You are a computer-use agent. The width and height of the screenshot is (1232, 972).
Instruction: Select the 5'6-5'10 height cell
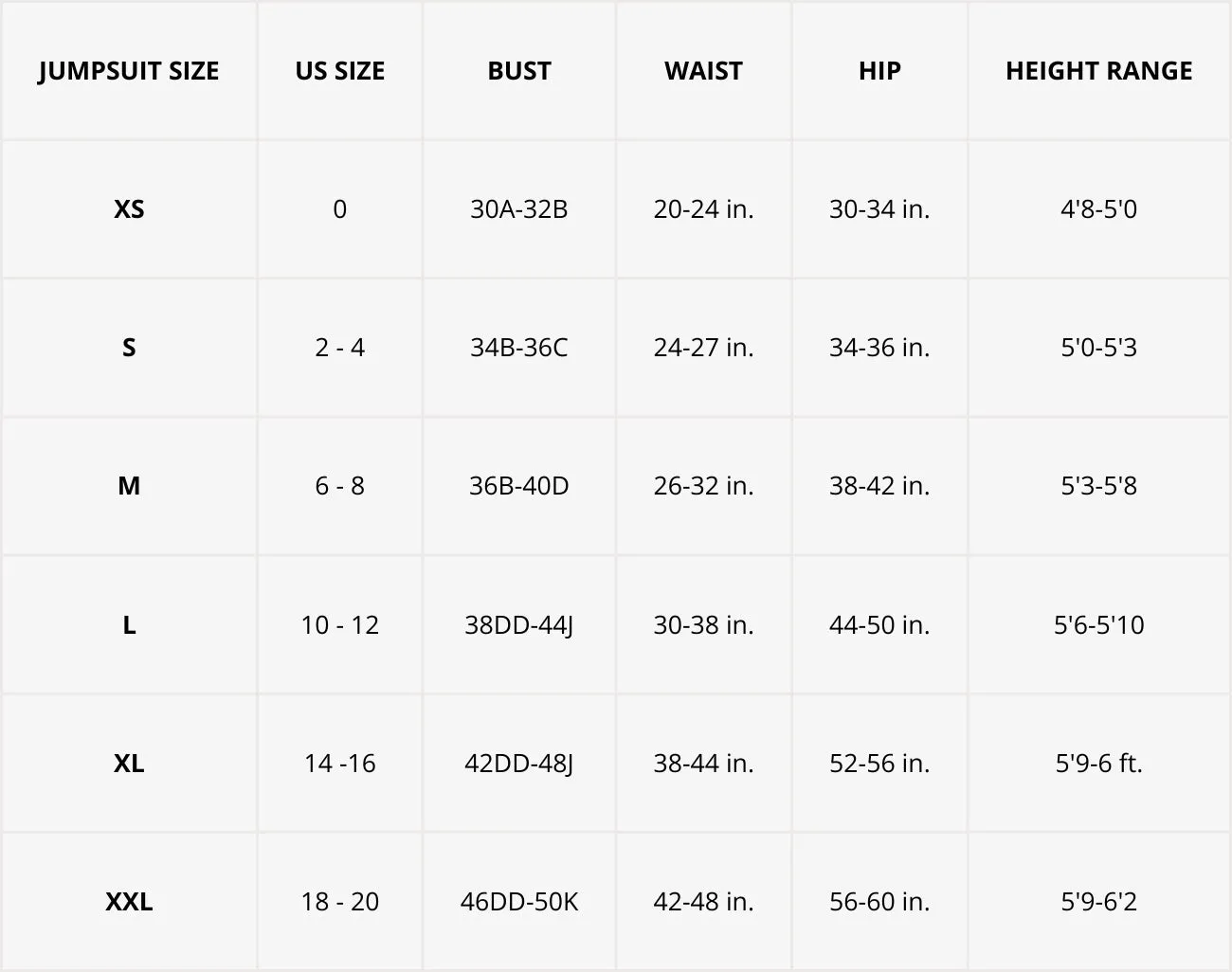(x=1099, y=625)
